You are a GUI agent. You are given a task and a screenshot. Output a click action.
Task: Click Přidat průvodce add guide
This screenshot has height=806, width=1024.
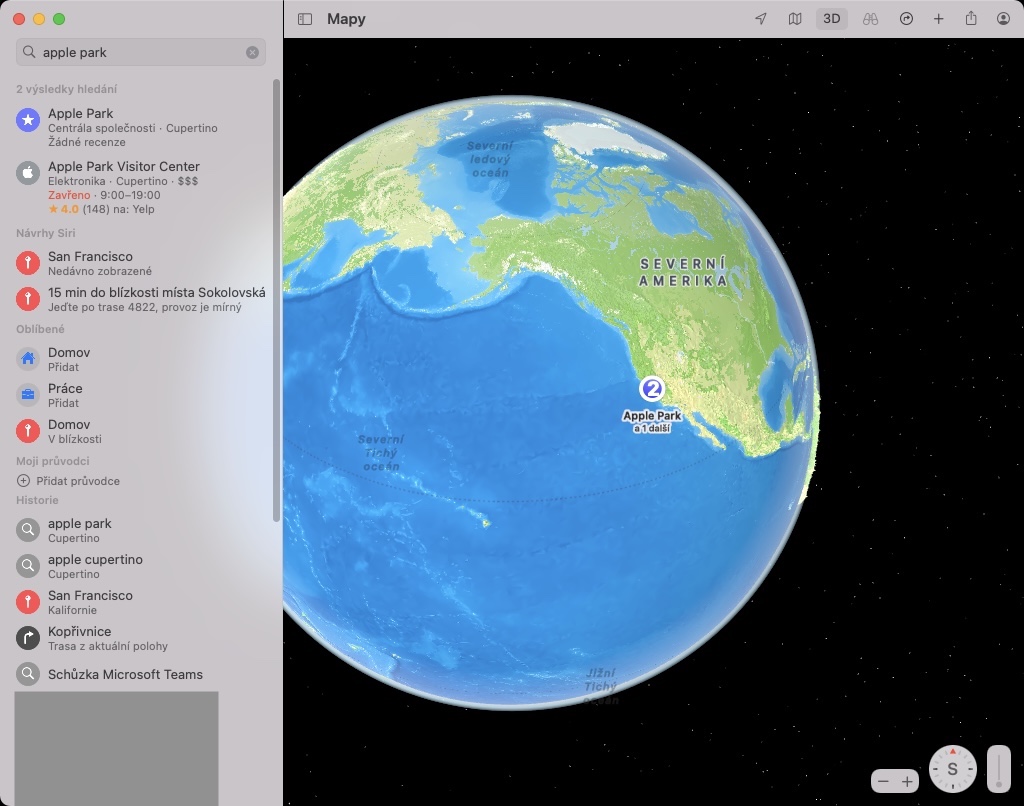coord(68,481)
